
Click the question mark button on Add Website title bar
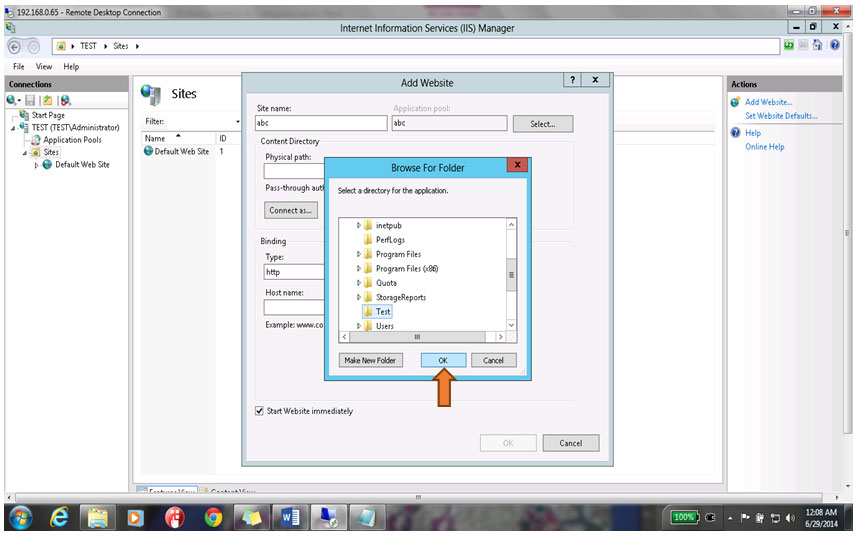pos(573,80)
